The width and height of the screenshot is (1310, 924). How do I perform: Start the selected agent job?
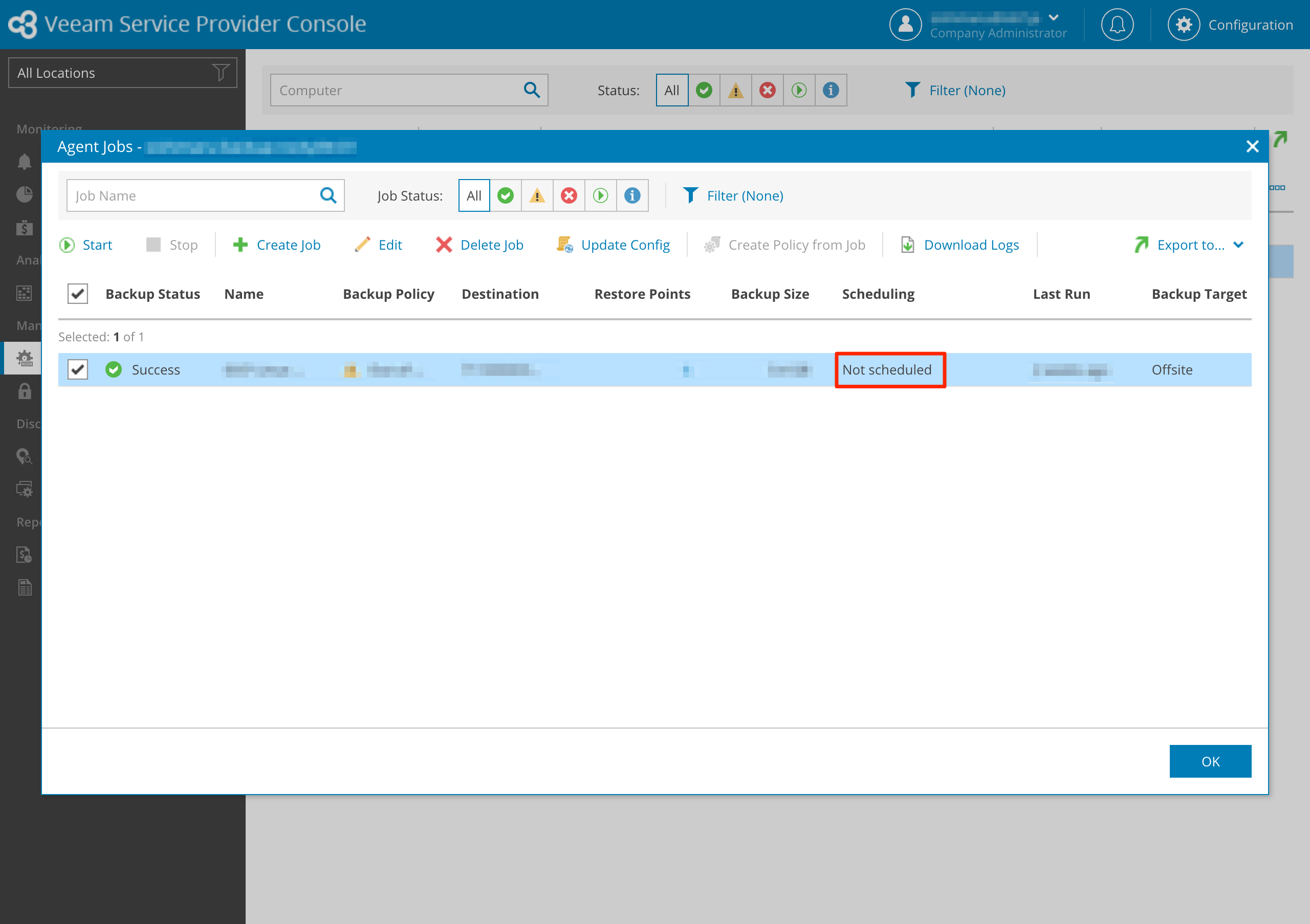[x=86, y=245]
